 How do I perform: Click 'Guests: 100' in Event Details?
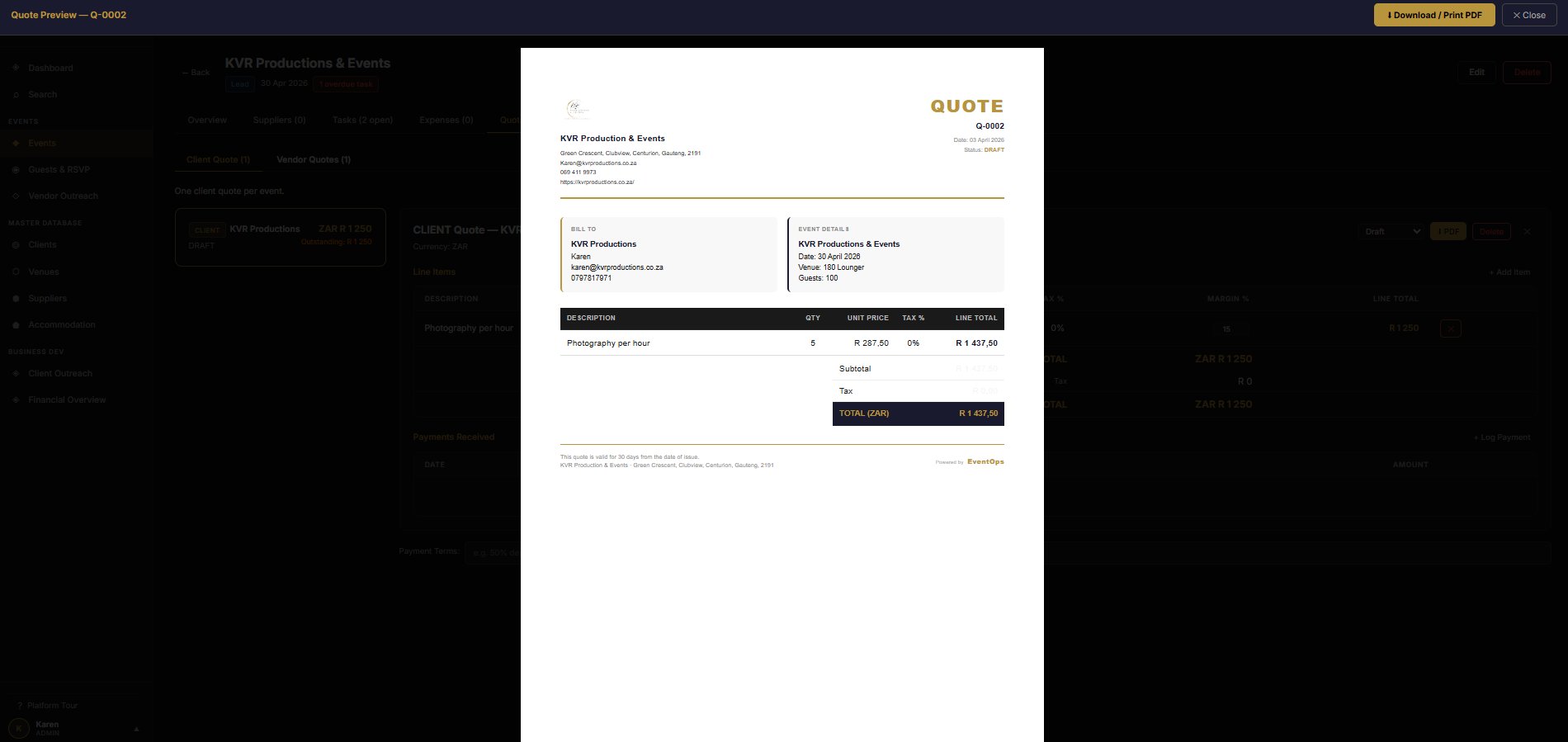pos(818,278)
